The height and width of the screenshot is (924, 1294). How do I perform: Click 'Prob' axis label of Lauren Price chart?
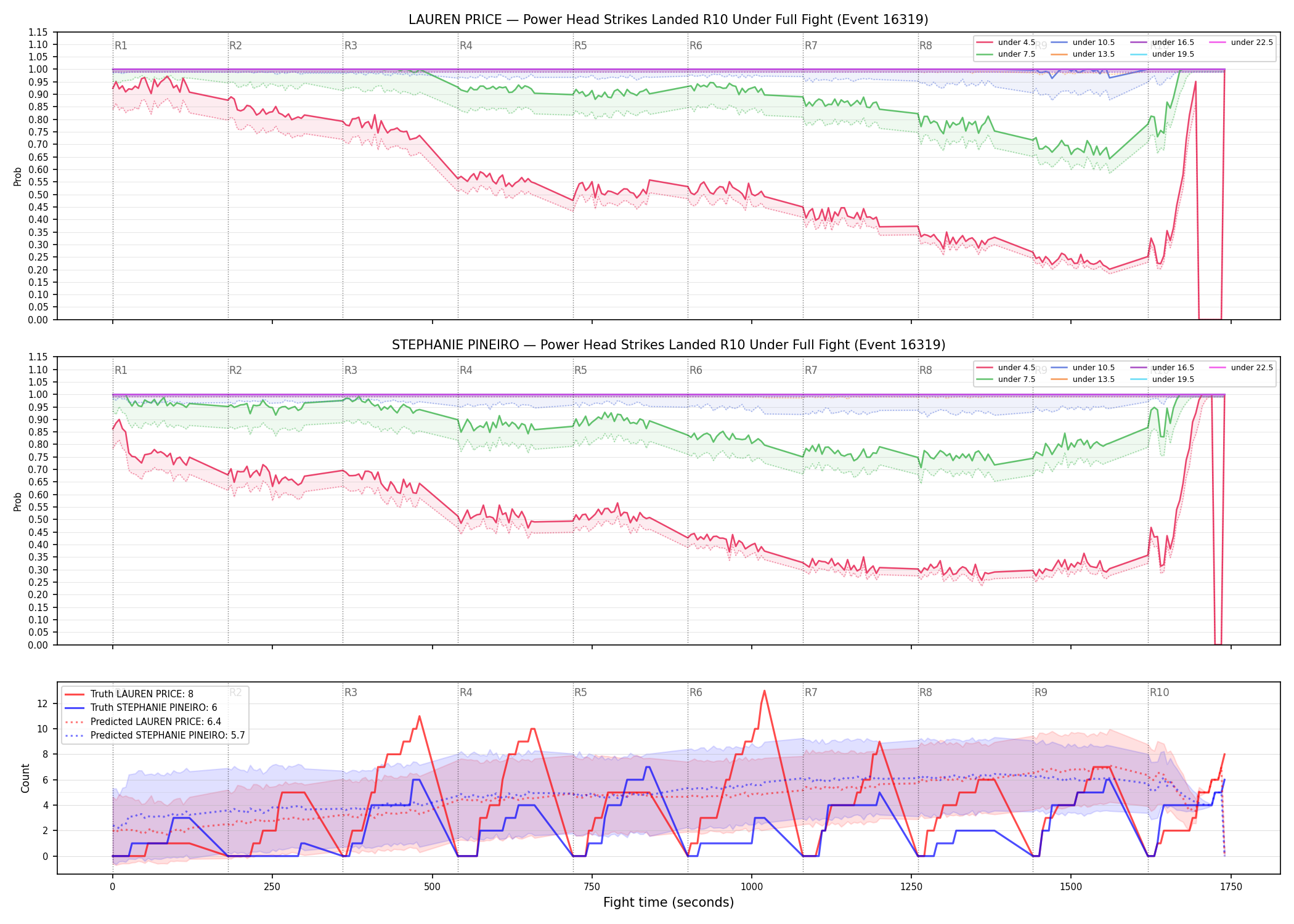18,176
